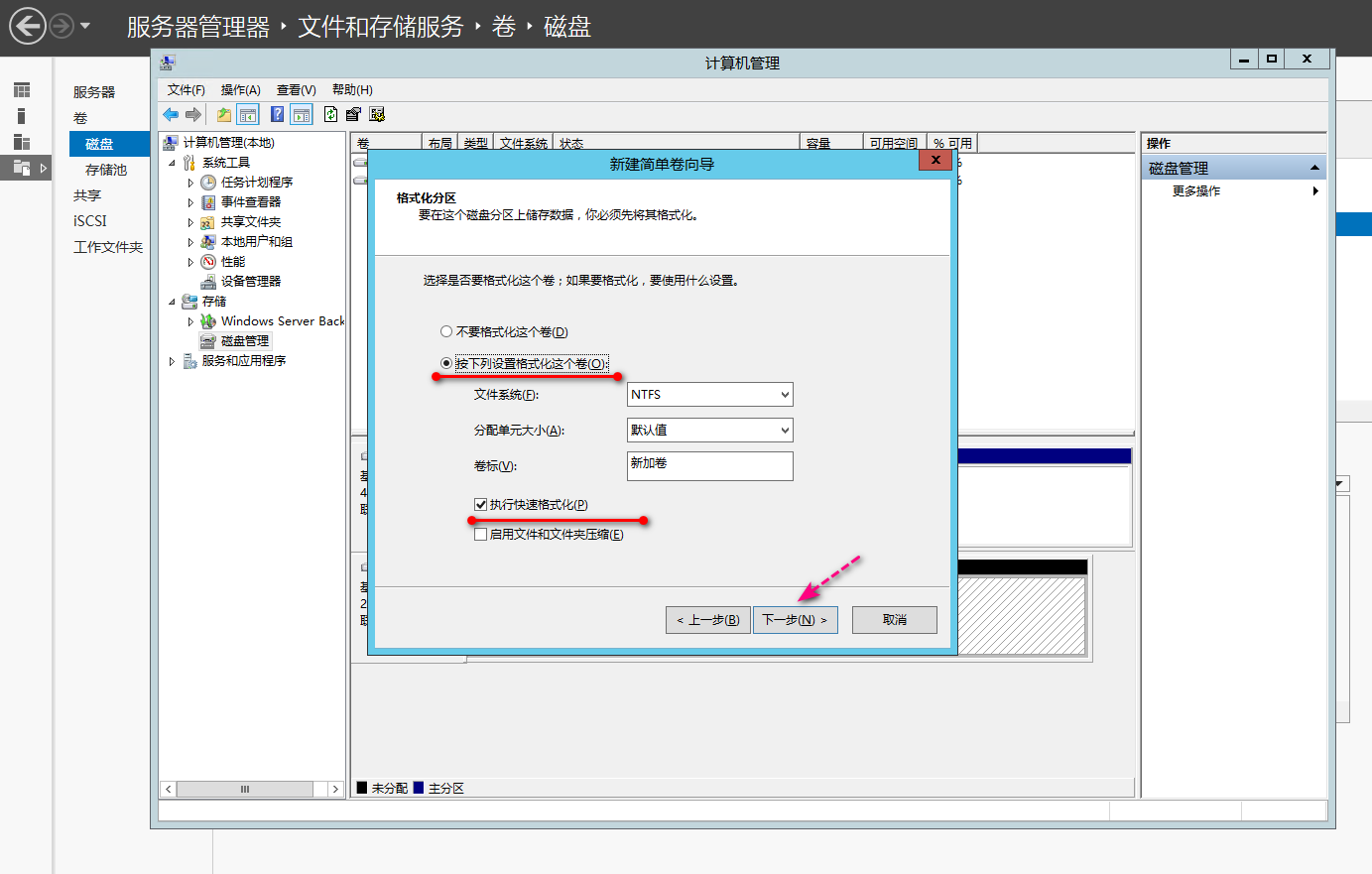1372x874 pixels.
Task: Click the blue help question mark icon
Action: pos(278,115)
